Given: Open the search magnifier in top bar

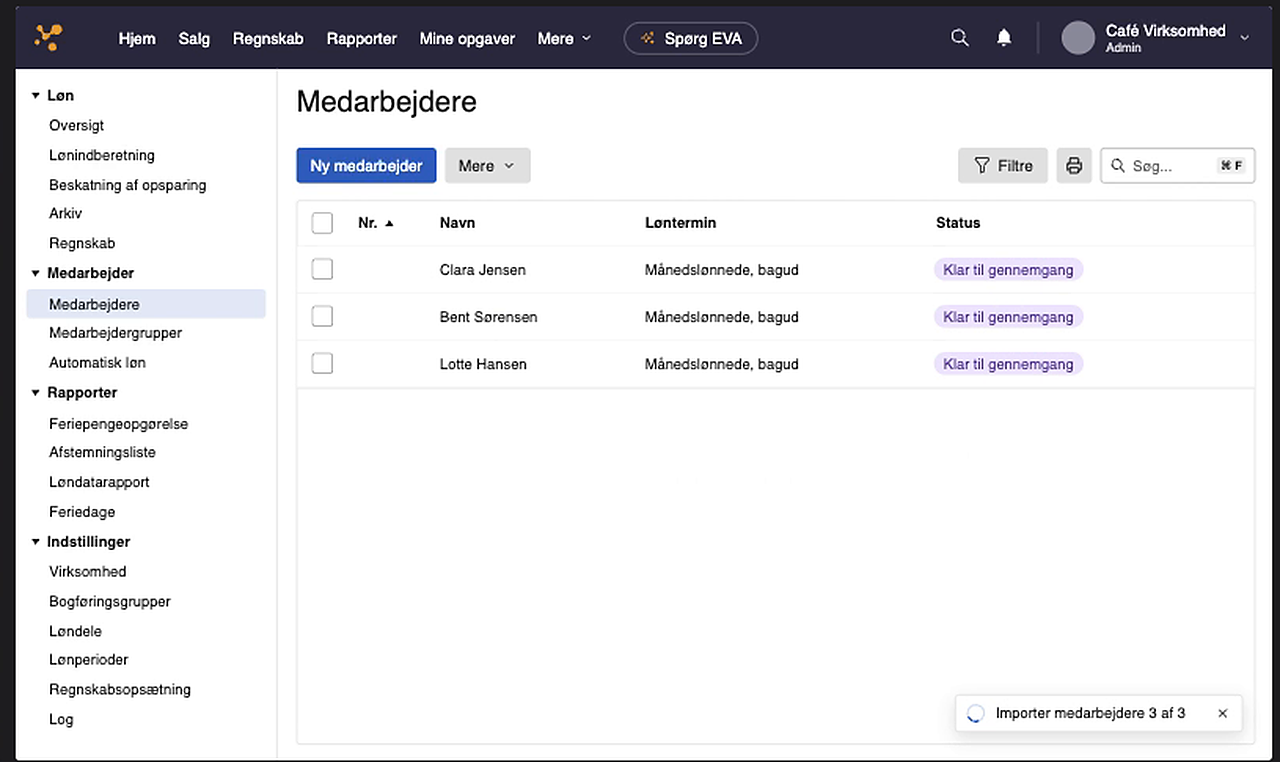Looking at the screenshot, I should pyautogui.click(x=959, y=38).
